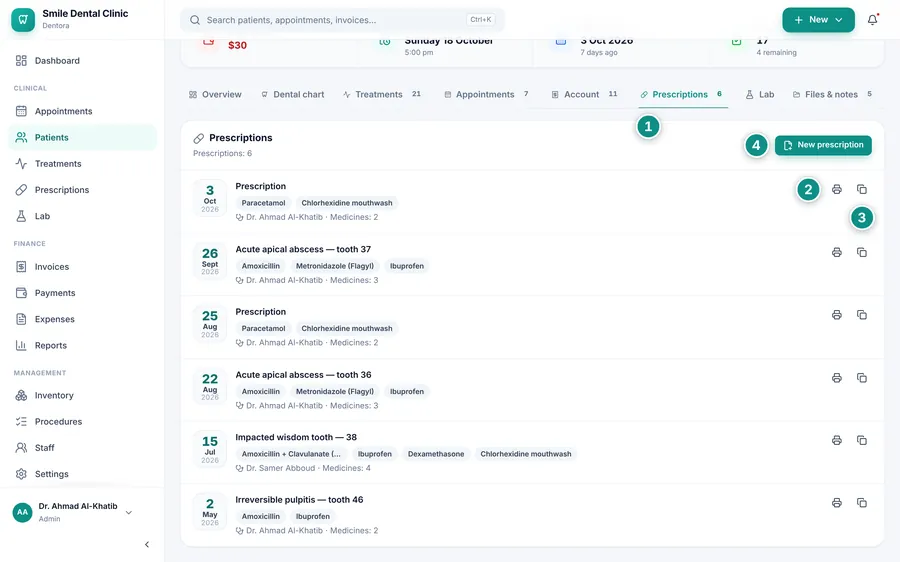Screen dimensions: 900x562
Task: Print the 3 Oct prescription
Action: pyautogui.click(x=837, y=189)
